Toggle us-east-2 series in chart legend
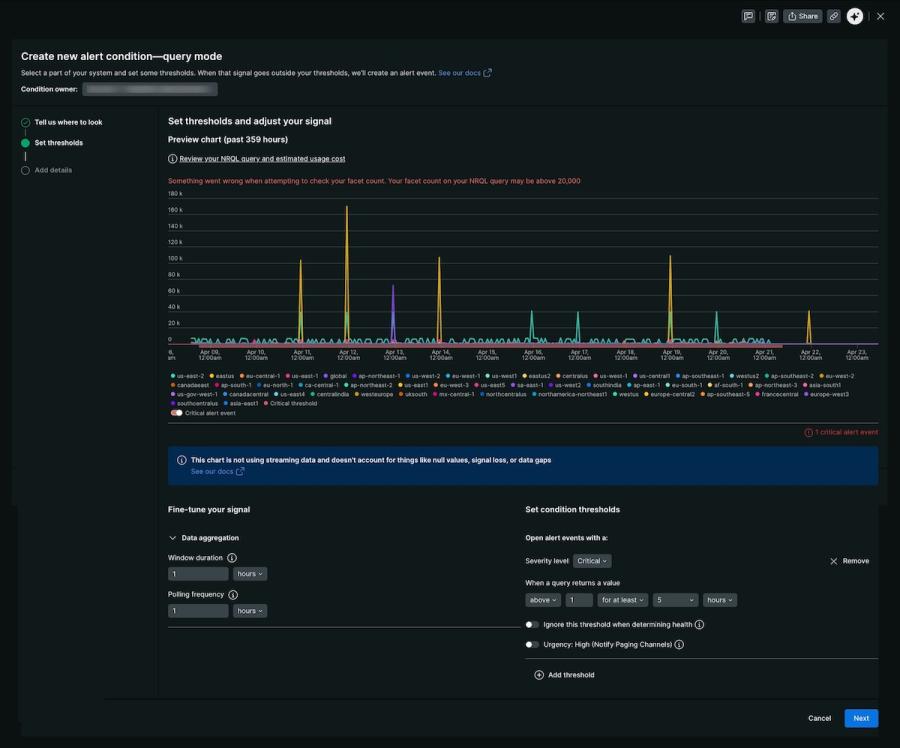This screenshot has height=748, width=900. pyautogui.click(x=187, y=376)
